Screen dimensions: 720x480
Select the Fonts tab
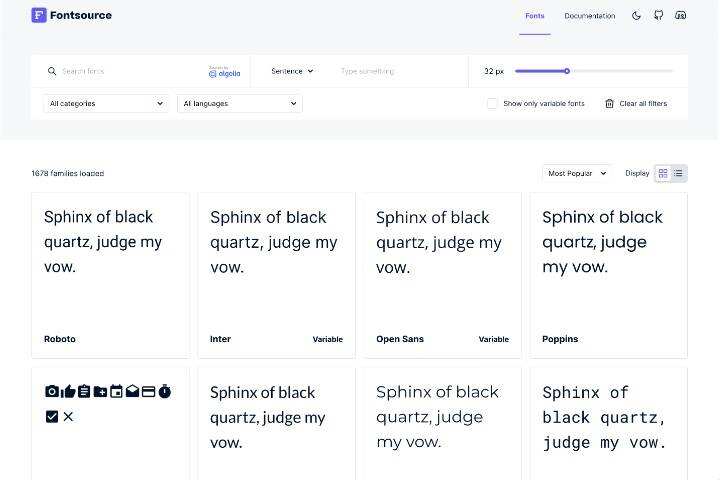[535, 16]
